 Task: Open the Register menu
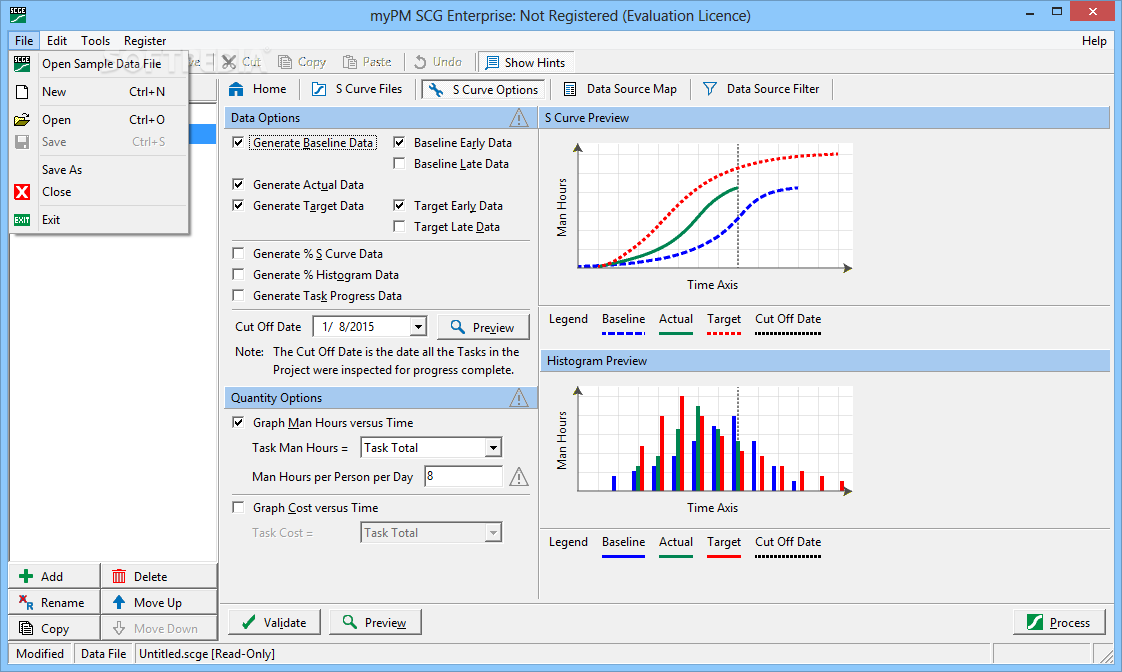[145, 41]
